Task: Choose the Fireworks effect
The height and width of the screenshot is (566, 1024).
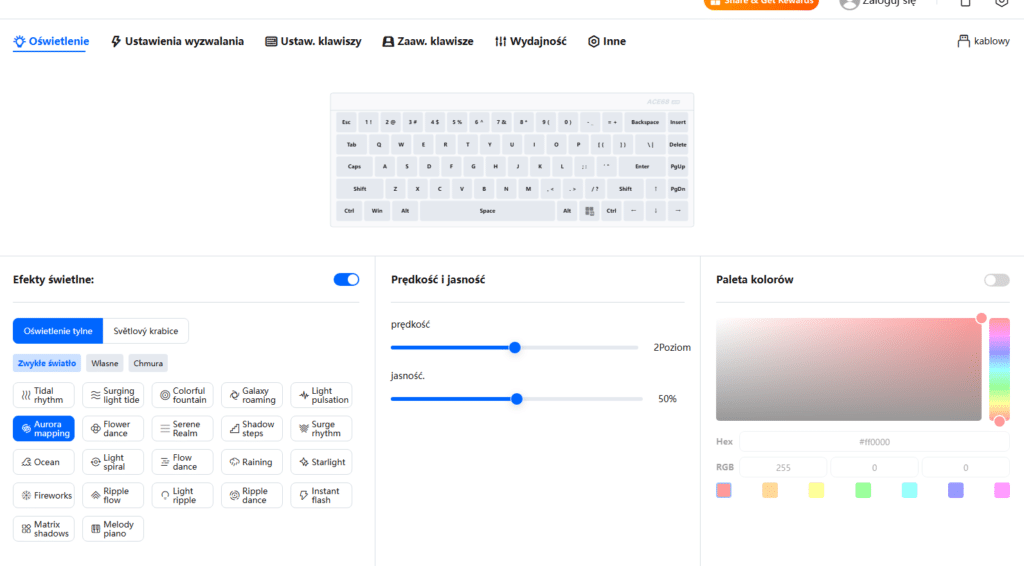Action: click(x=44, y=495)
